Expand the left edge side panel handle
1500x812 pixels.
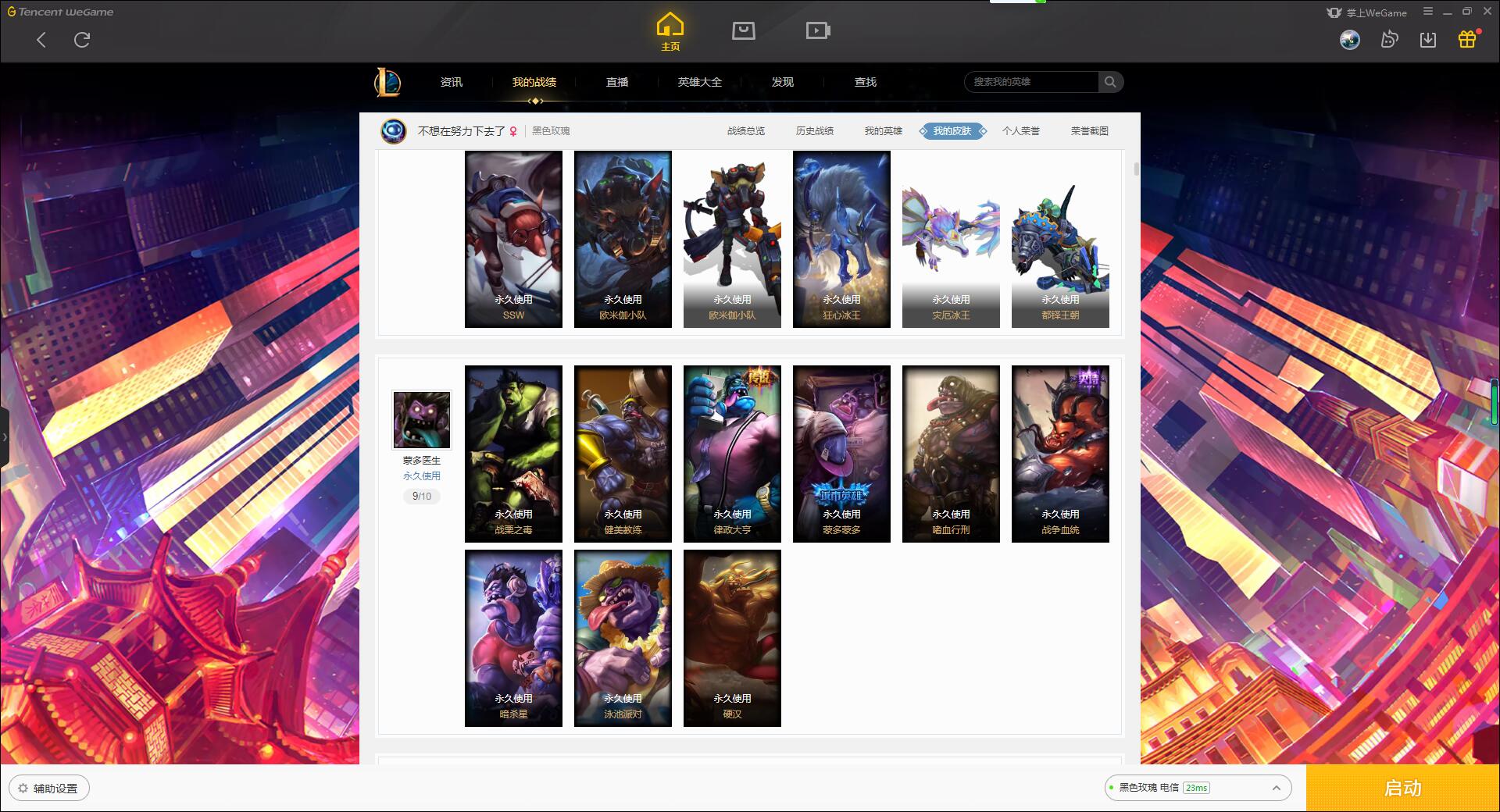4,437
